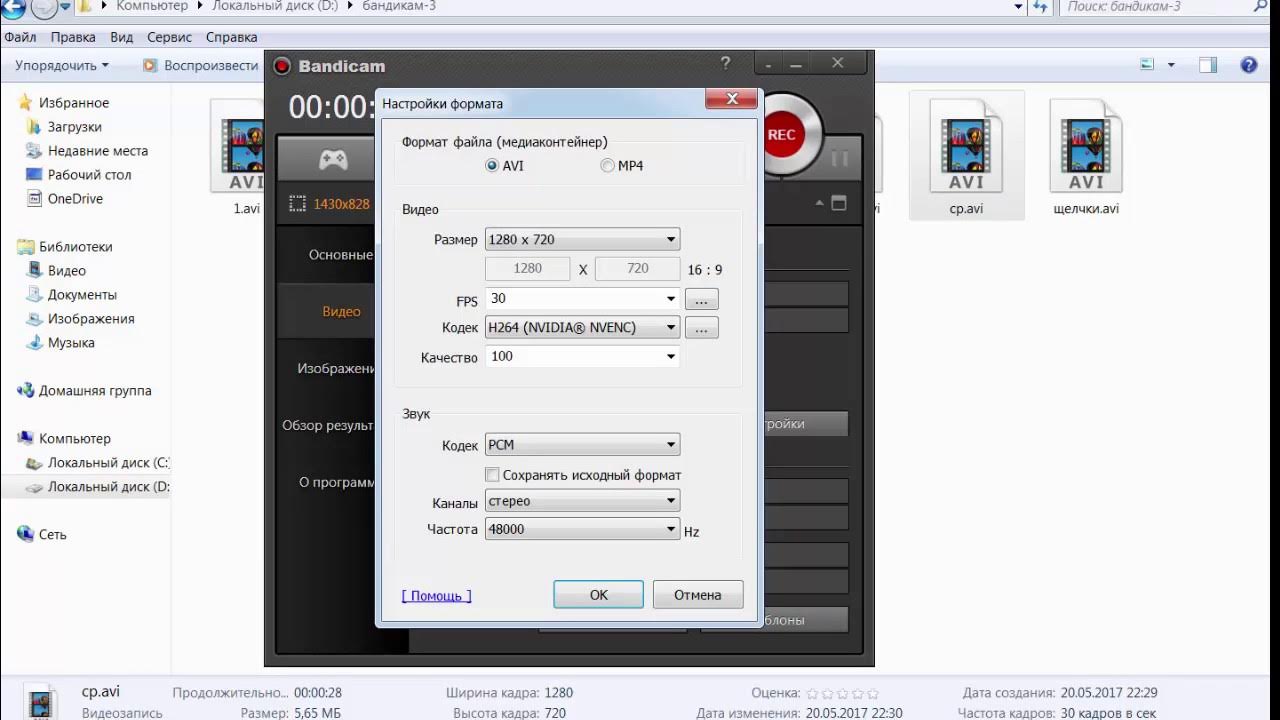This screenshot has height=720, width=1280.
Task: Click the 1430x828 capture area icon
Action: coord(297,204)
